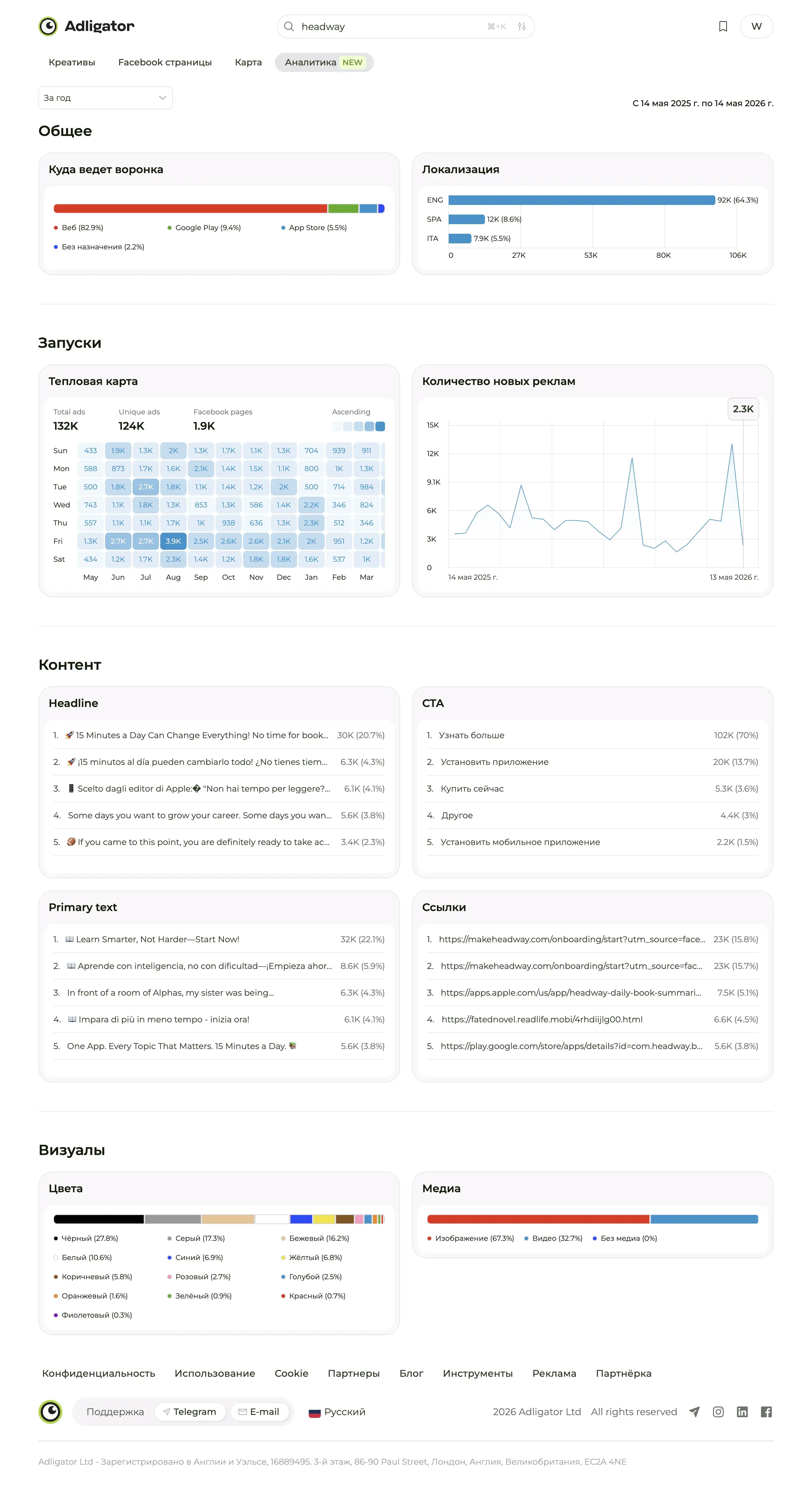The image size is (812, 1492).
Task: Open the Русский language selector
Action: [337, 1412]
